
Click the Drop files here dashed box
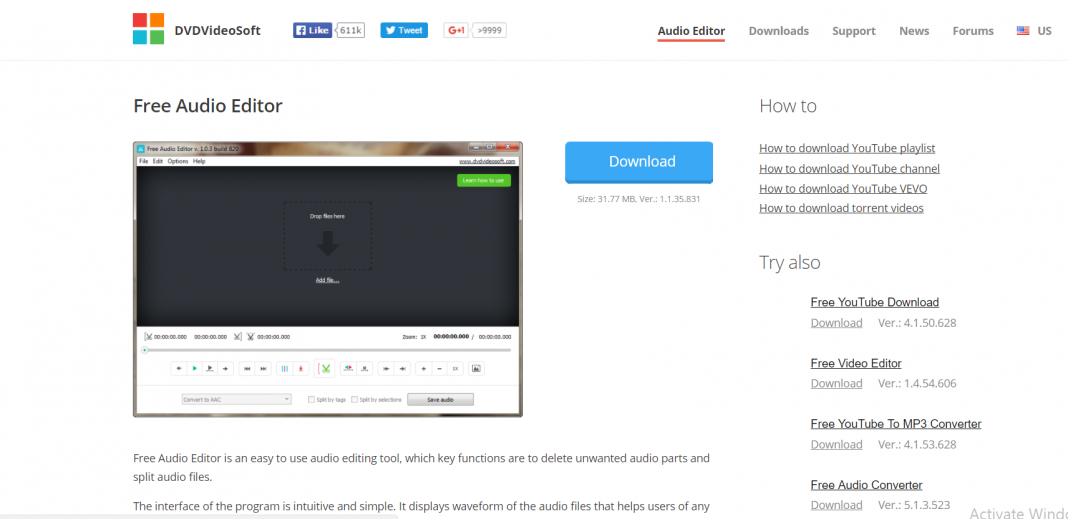(x=328, y=236)
